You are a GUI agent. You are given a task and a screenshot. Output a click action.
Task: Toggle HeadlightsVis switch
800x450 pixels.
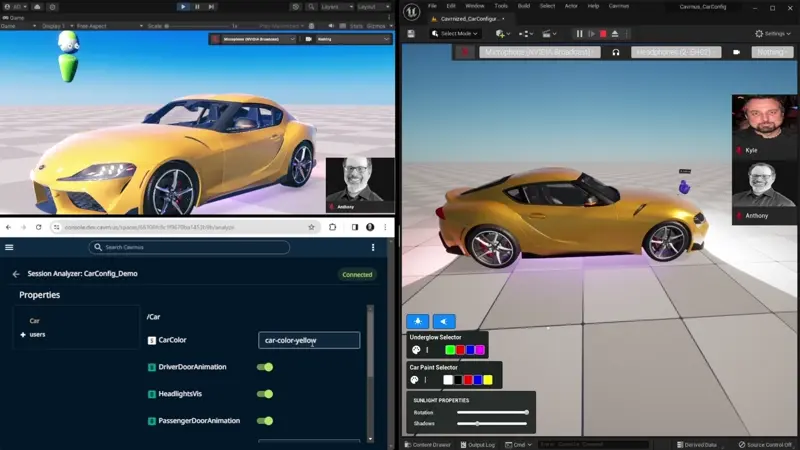[265, 394]
